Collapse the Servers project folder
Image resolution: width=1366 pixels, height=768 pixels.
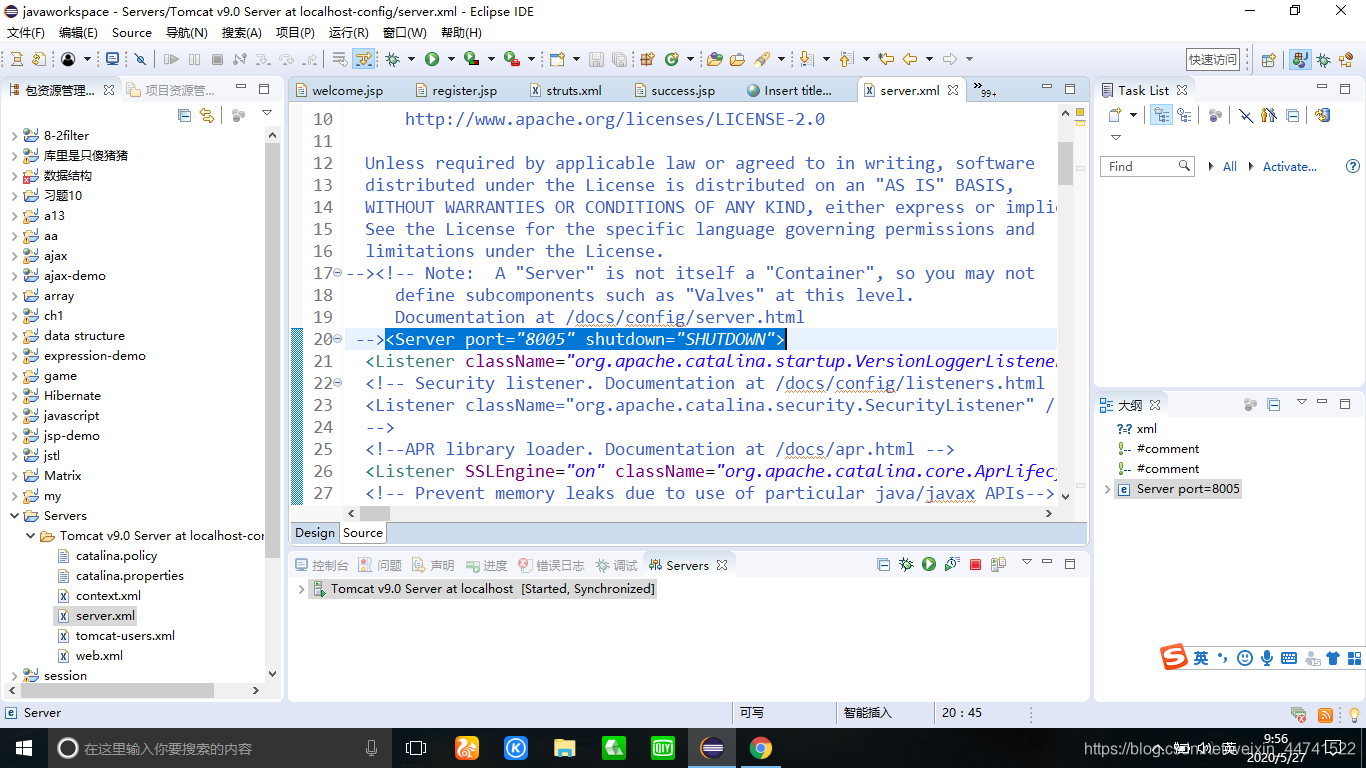point(14,515)
